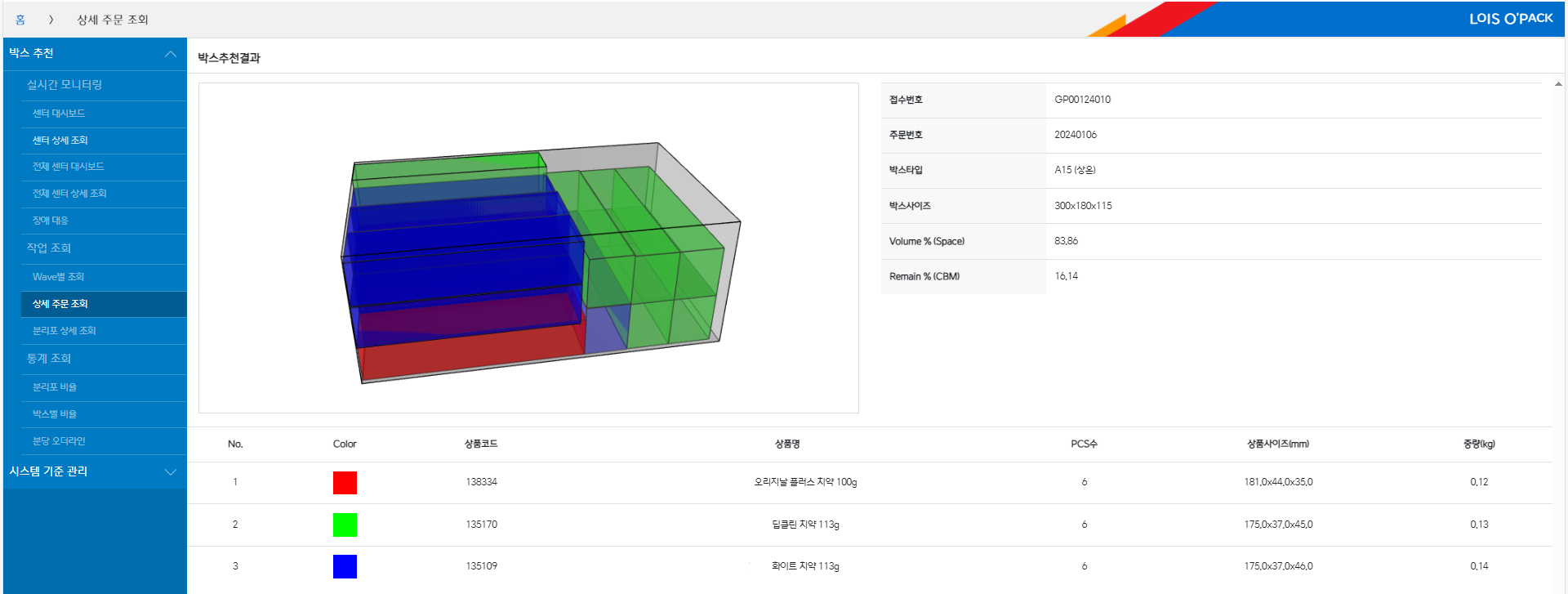Open 박스별 비율 statistics page
Screen dimensions: 1568x594
[x=55, y=414]
